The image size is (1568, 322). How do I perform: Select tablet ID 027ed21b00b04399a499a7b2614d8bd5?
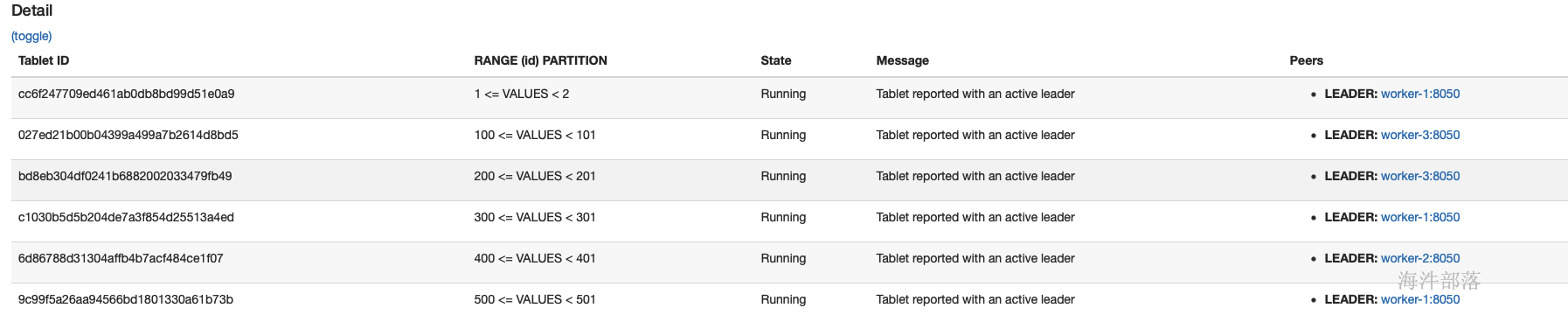pyautogui.click(x=128, y=135)
